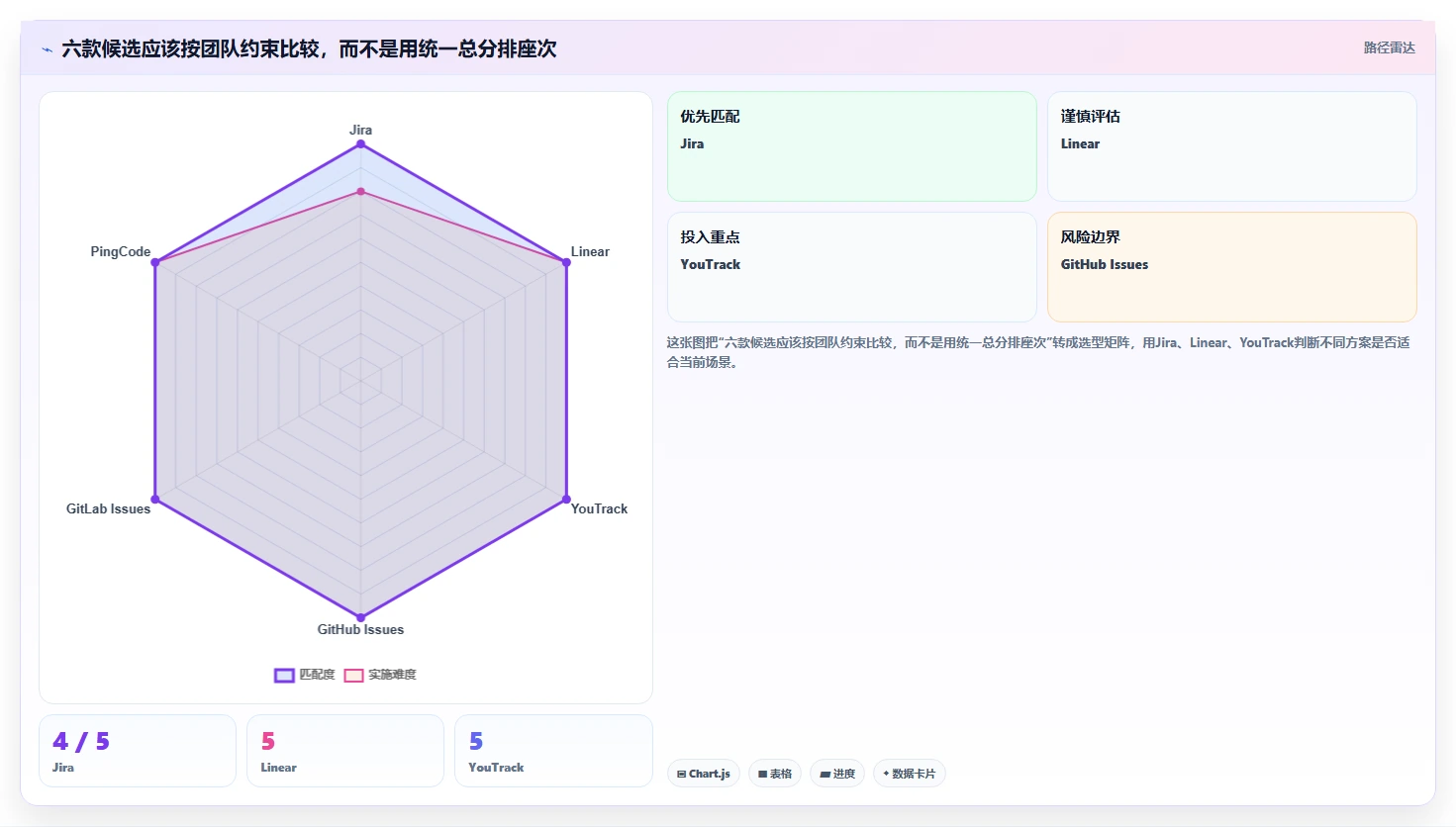
Task: Click the 数据卡片 tag chip
Action: (910, 774)
